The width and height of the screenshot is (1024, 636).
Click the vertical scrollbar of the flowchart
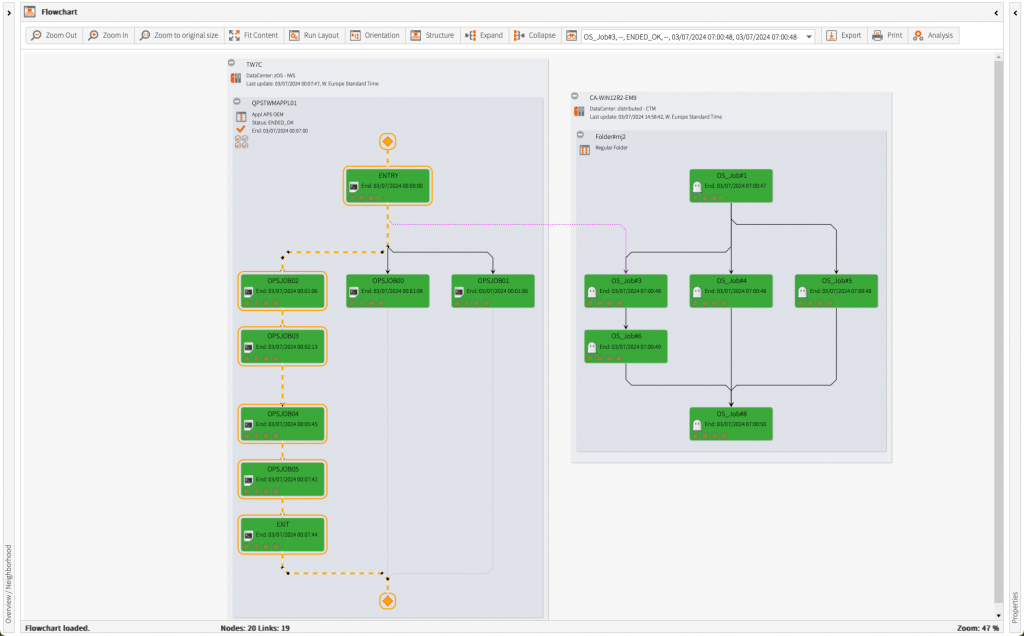tap(997, 330)
